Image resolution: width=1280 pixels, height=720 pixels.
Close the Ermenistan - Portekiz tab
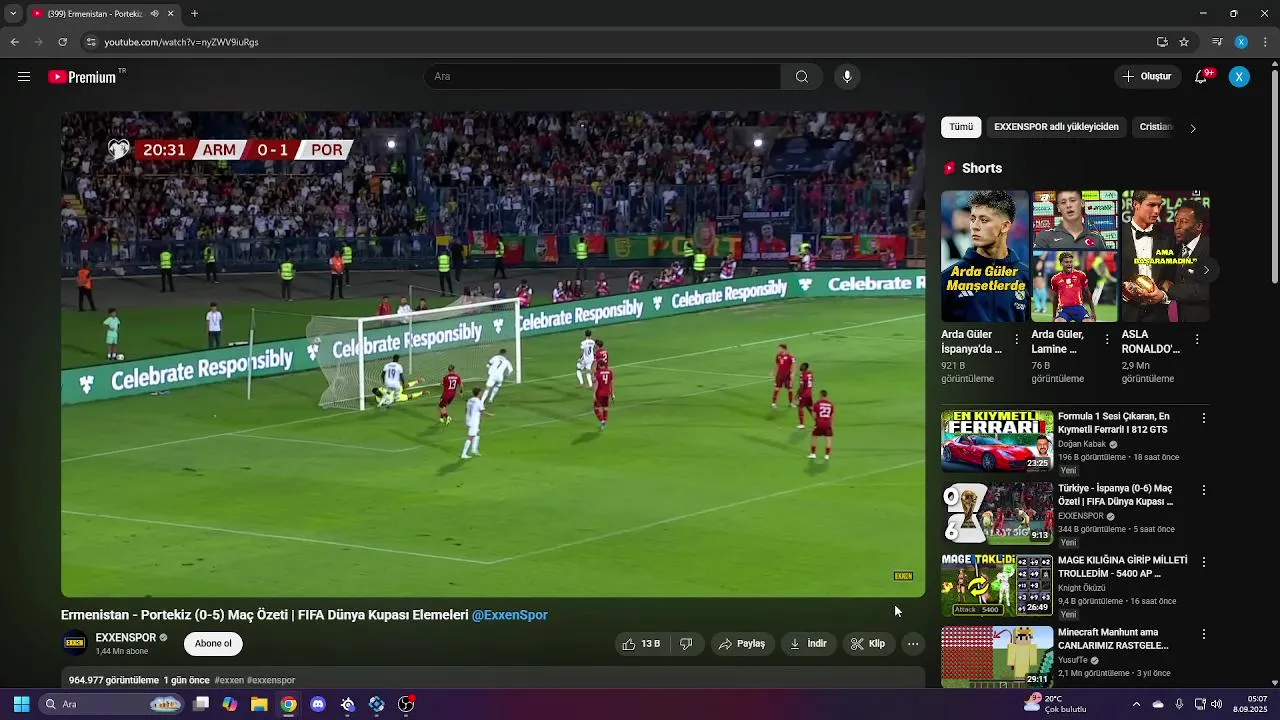pos(171,14)
